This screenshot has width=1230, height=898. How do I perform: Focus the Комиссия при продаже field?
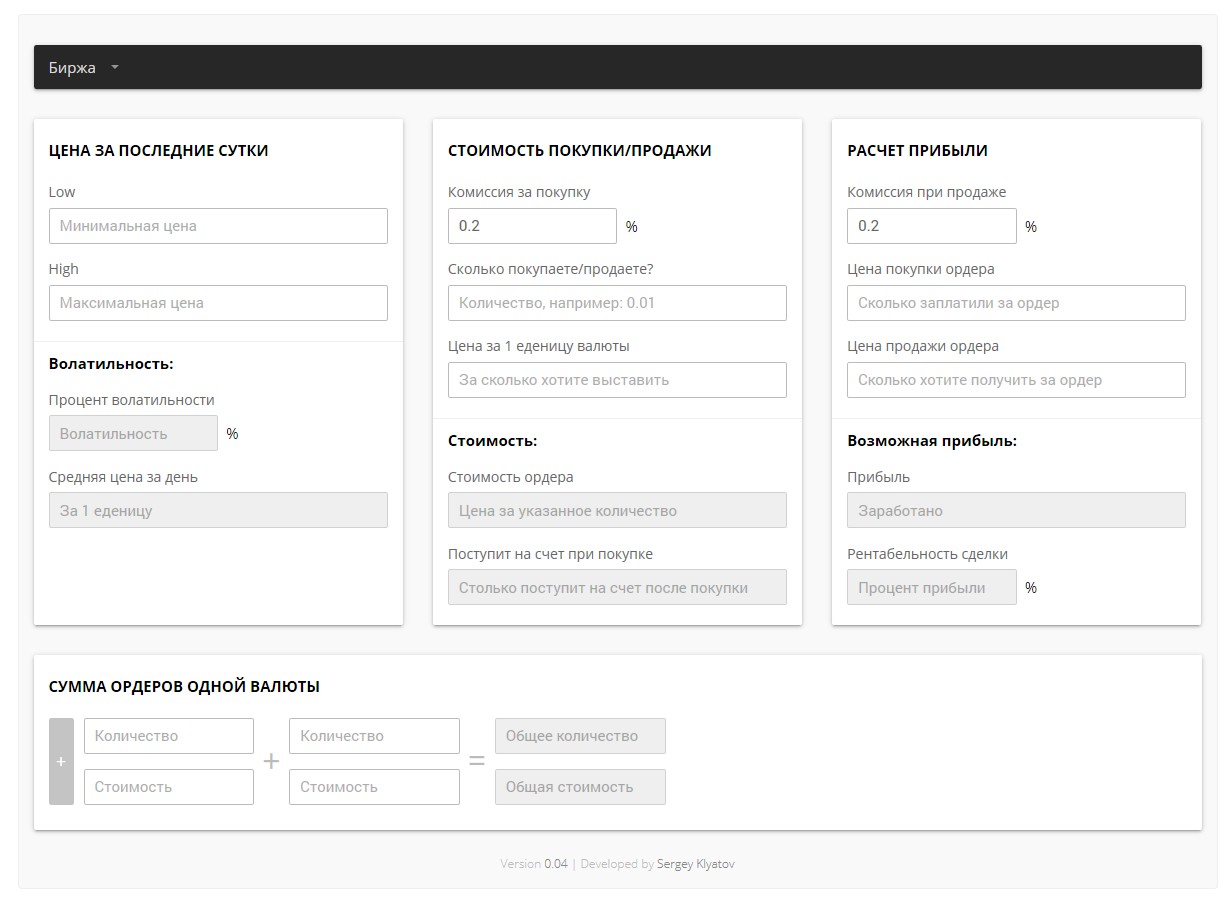click(931, 226)
